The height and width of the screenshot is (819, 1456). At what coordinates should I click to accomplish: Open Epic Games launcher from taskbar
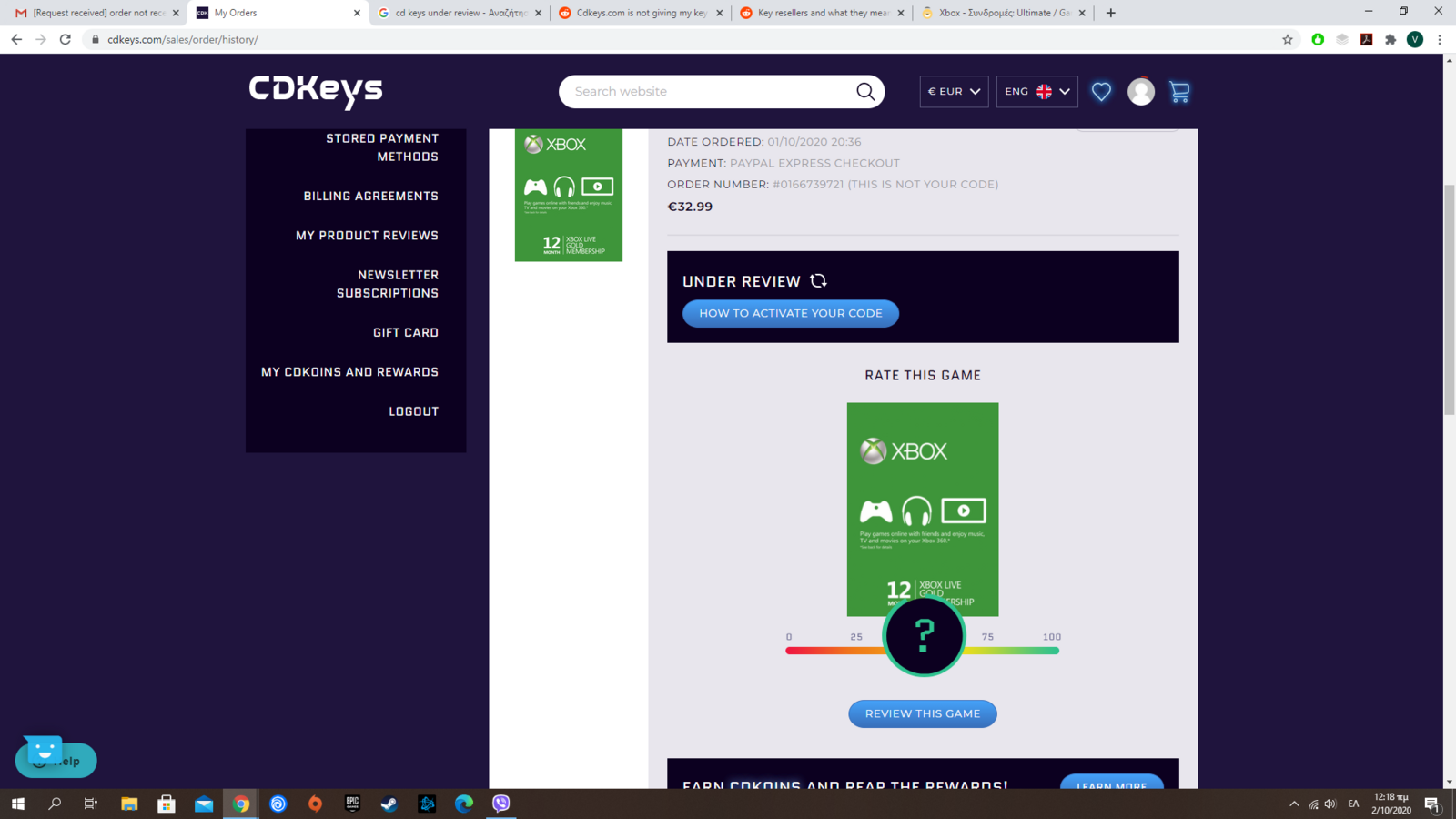coord(352,804)
